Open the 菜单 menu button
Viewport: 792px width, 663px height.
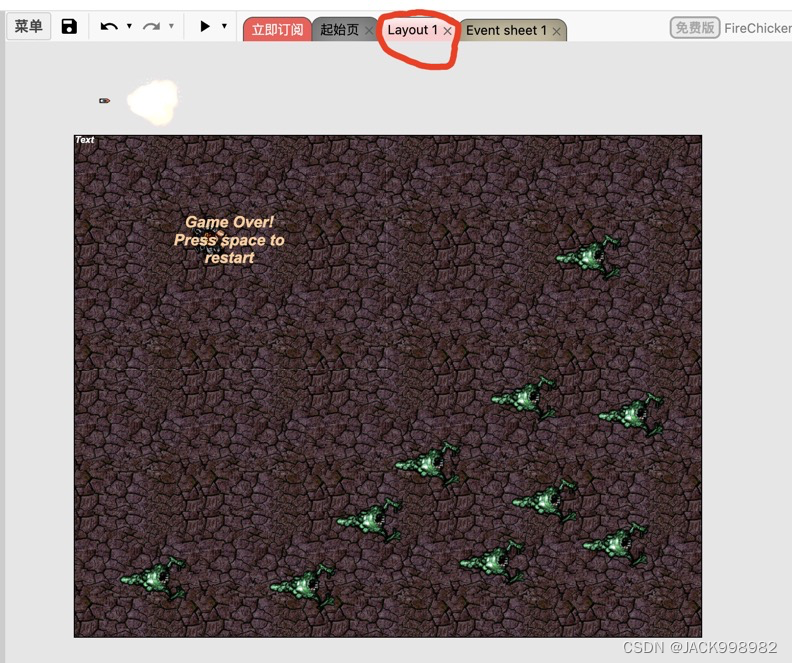28,26
